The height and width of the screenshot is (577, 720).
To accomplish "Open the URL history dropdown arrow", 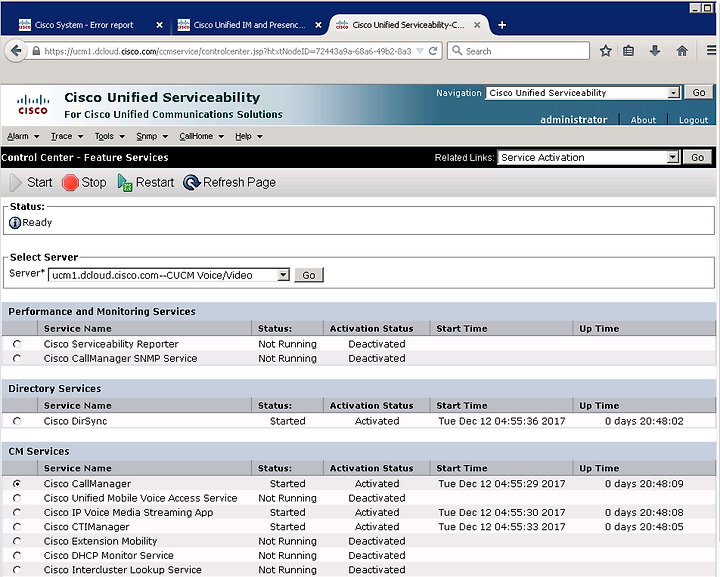I will click(420, 51).
